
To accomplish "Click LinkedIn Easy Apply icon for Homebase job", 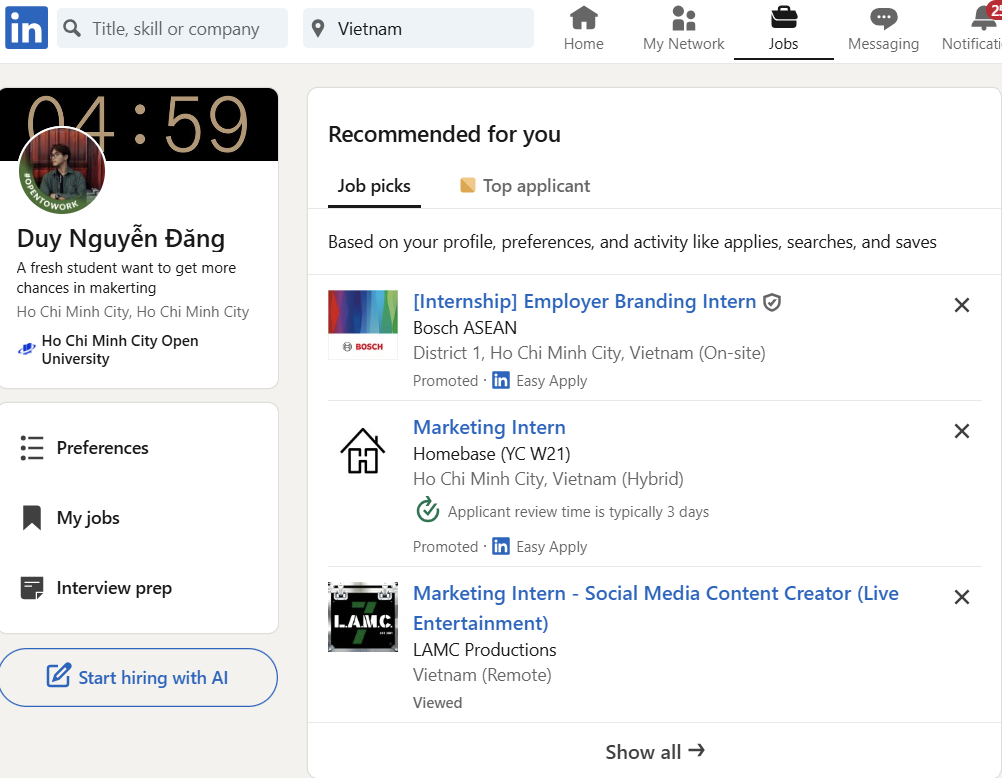I will 501,547.
